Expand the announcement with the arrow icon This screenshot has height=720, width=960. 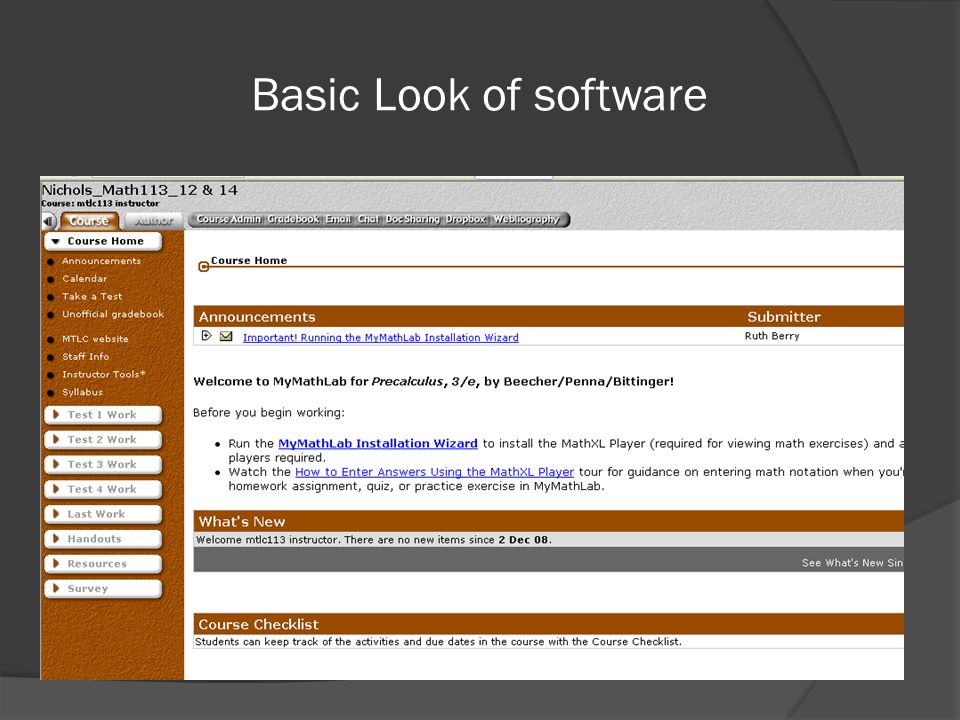[206, 336]
